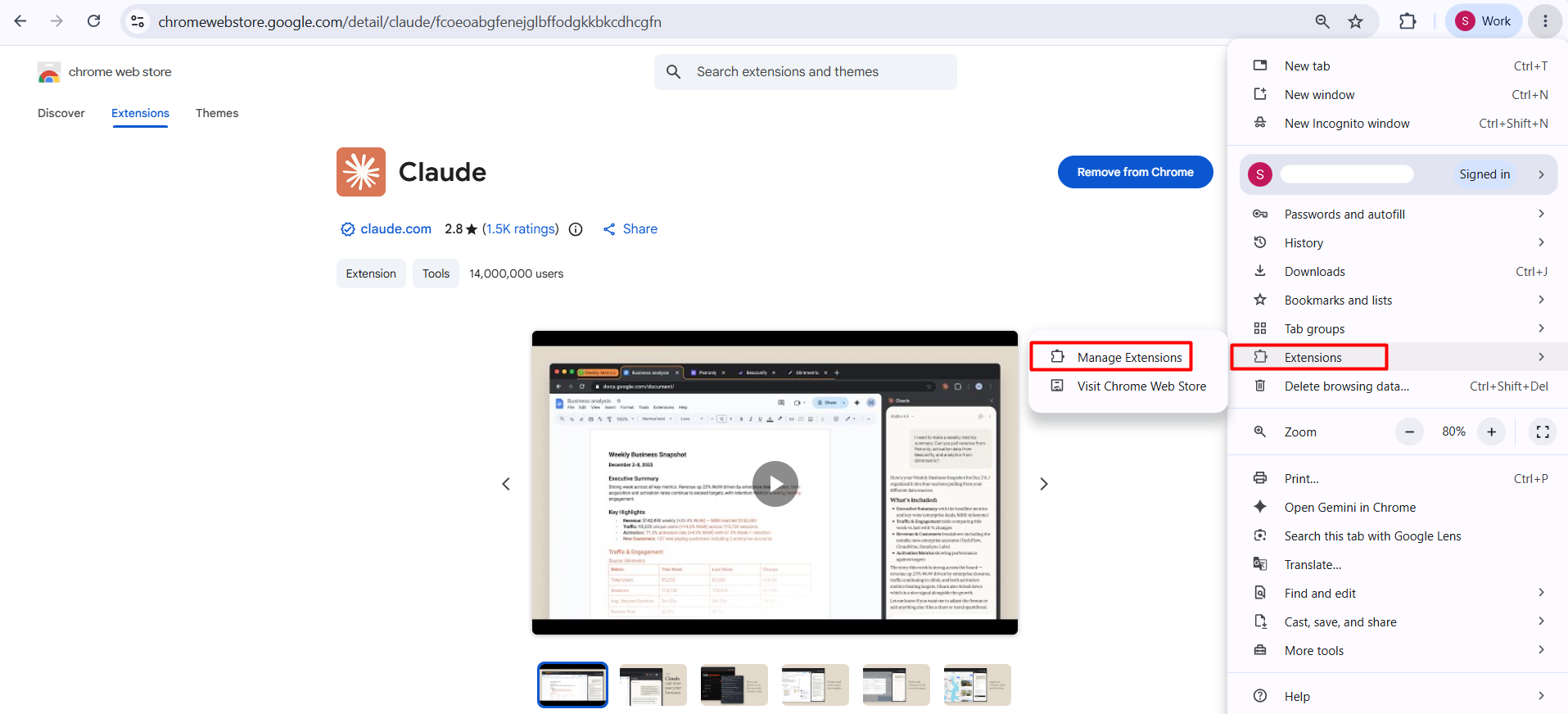Screen dimensions: 1568x714
Task: Select Visit Chrome Web Store submenu item
Action: click(x=1127, y=386)
